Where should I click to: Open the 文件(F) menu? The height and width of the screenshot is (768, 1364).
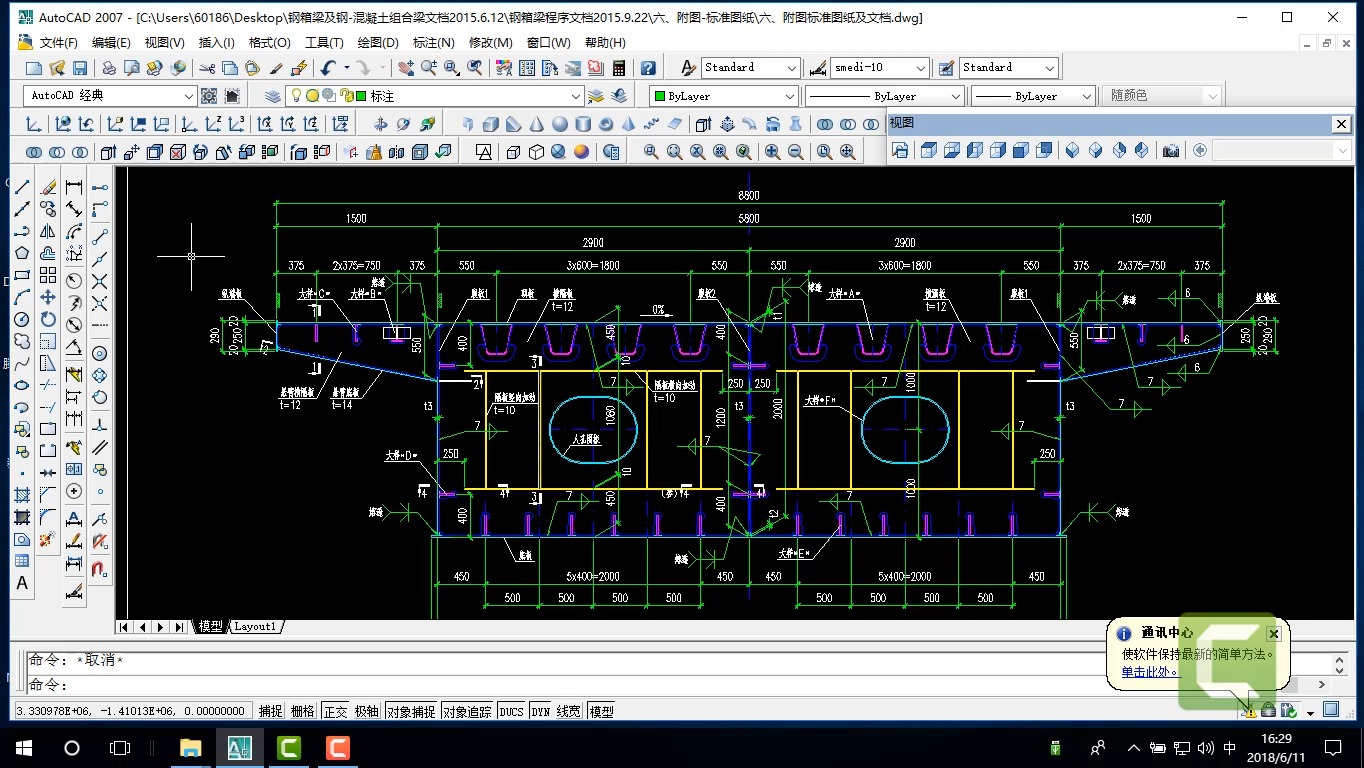tap(59, 43)
